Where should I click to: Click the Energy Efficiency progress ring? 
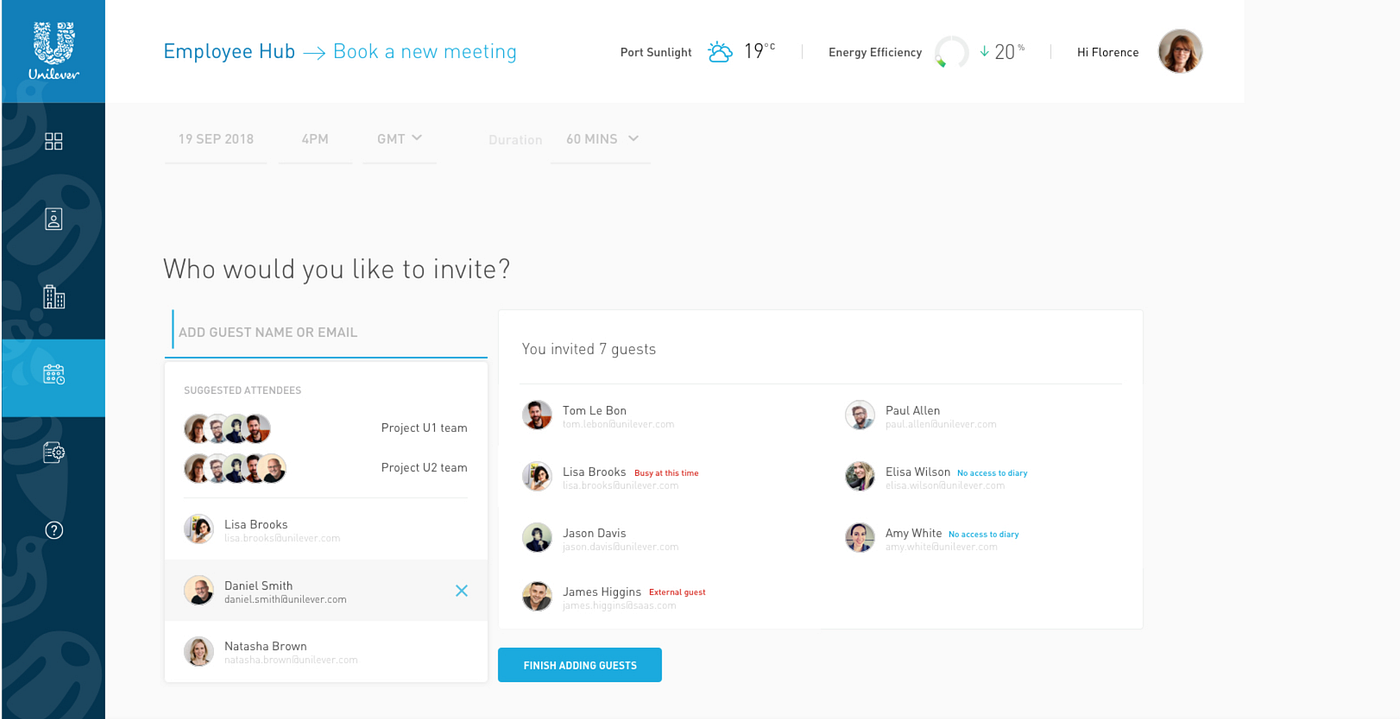pos(951,52)
